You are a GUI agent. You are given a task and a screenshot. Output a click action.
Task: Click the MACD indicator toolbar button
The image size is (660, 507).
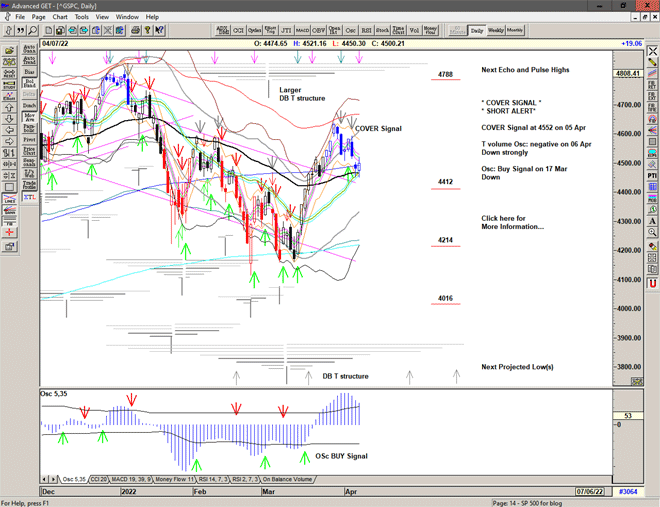(x=301, y=31)
